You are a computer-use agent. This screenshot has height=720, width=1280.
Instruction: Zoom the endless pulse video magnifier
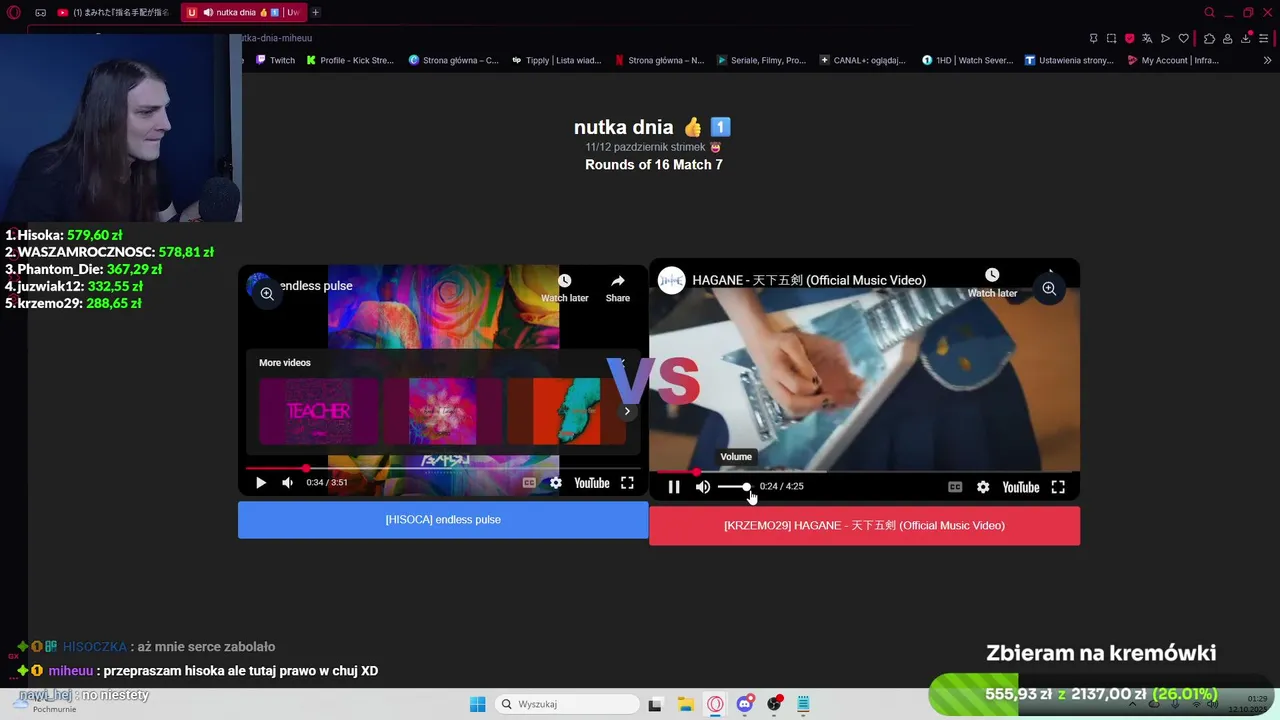[267, 293]
